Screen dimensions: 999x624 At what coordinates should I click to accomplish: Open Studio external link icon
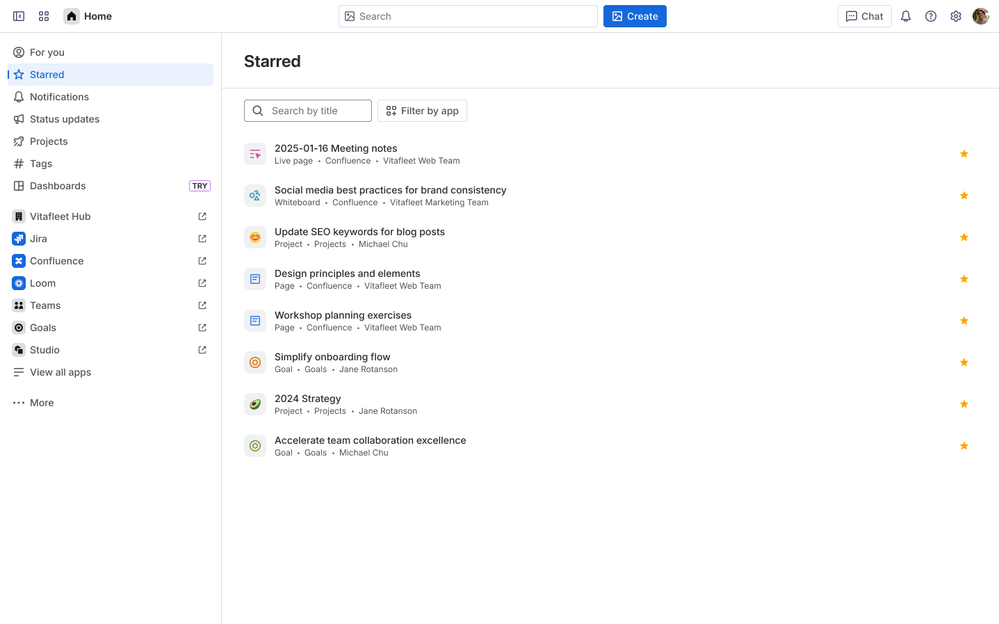coord(202,351)
